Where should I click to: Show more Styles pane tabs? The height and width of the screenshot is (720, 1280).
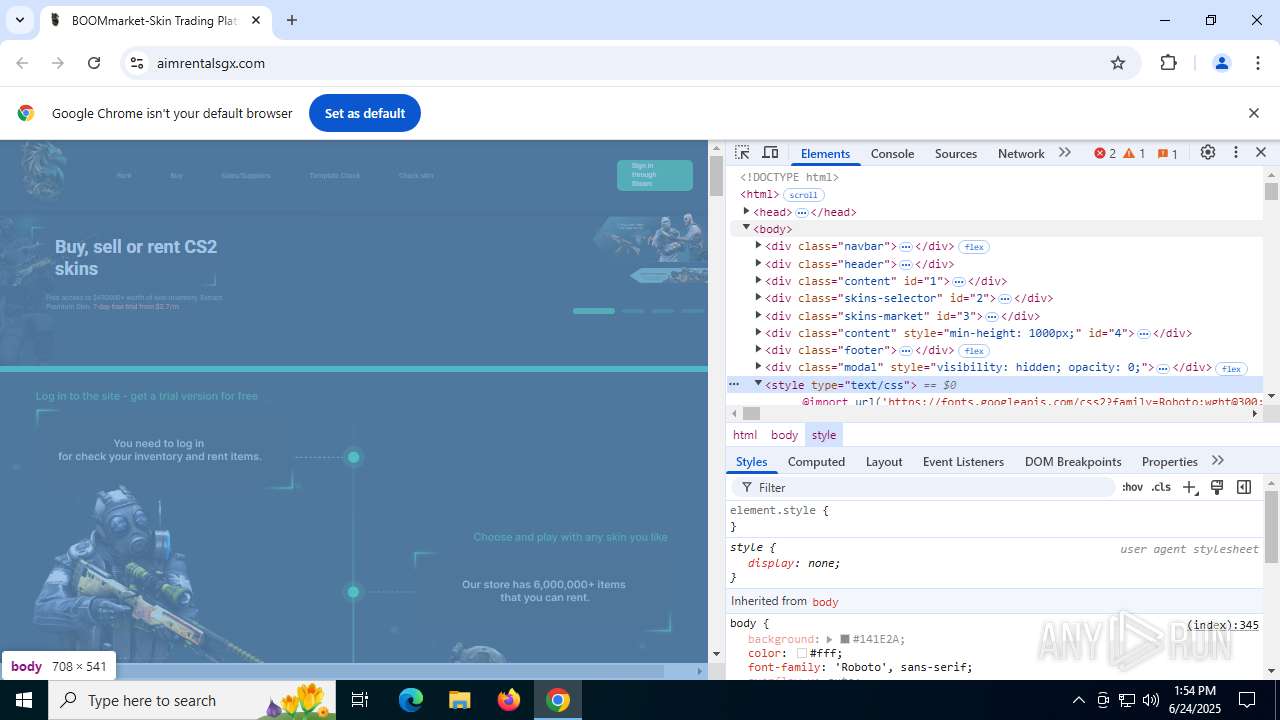[1218, 461]
